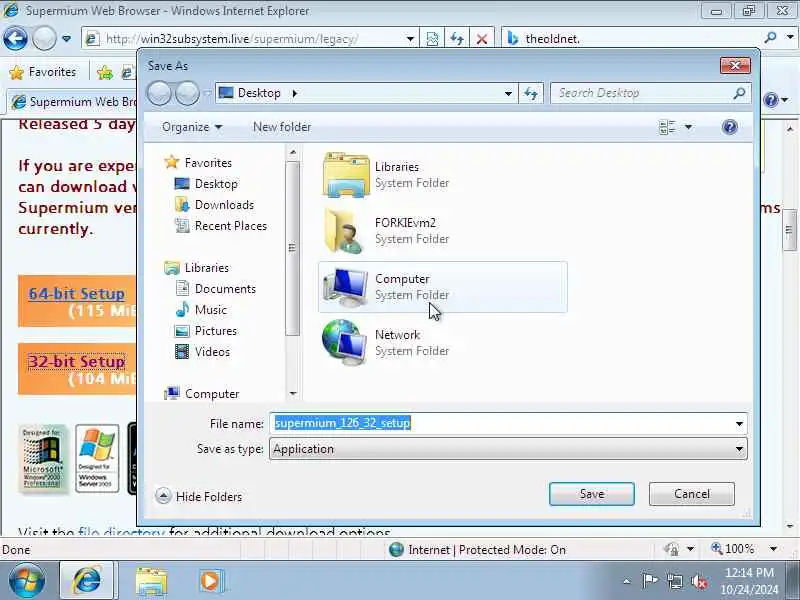Image resolution: width=800 pixels, height=600 pixels.
Task: Click the Back button in Internet Explorer
Action: pyautogui.click(x=15, y=38)
